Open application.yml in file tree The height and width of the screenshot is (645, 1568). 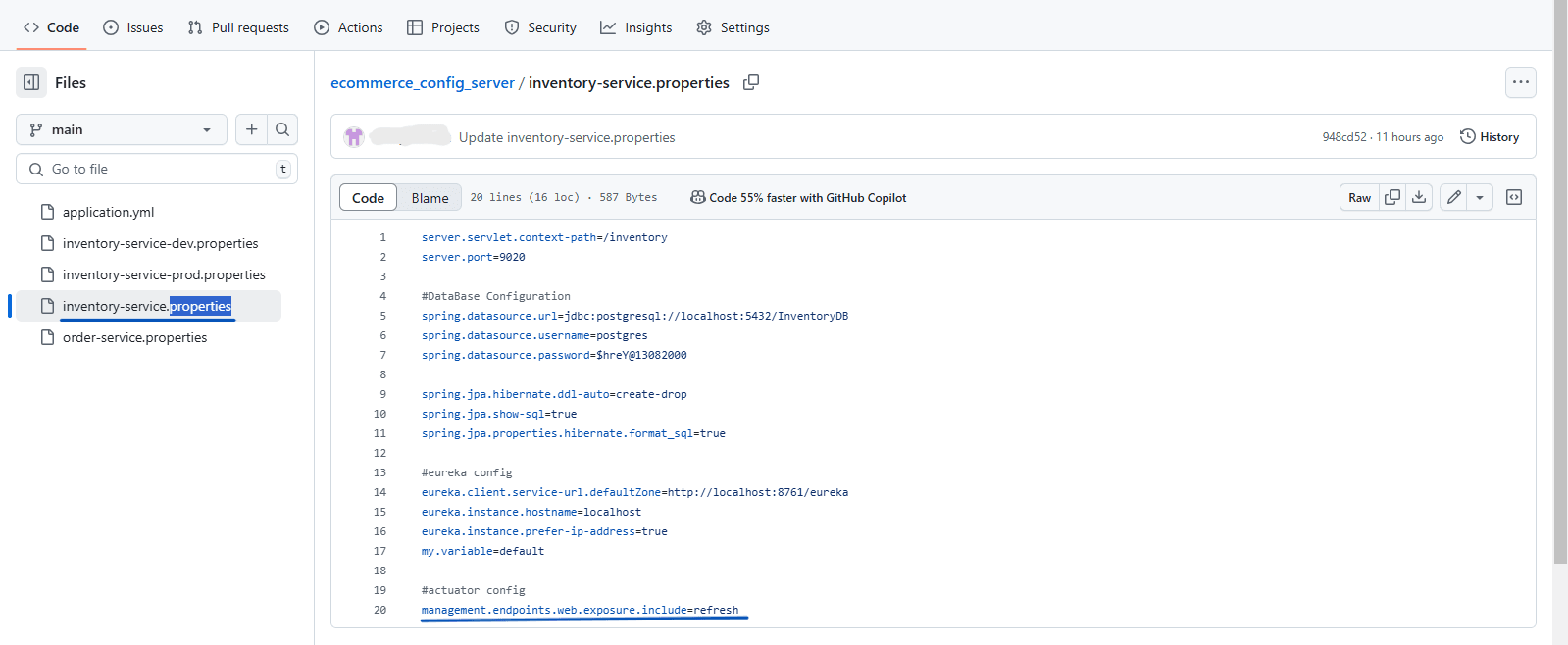click(x=108, y=212)
